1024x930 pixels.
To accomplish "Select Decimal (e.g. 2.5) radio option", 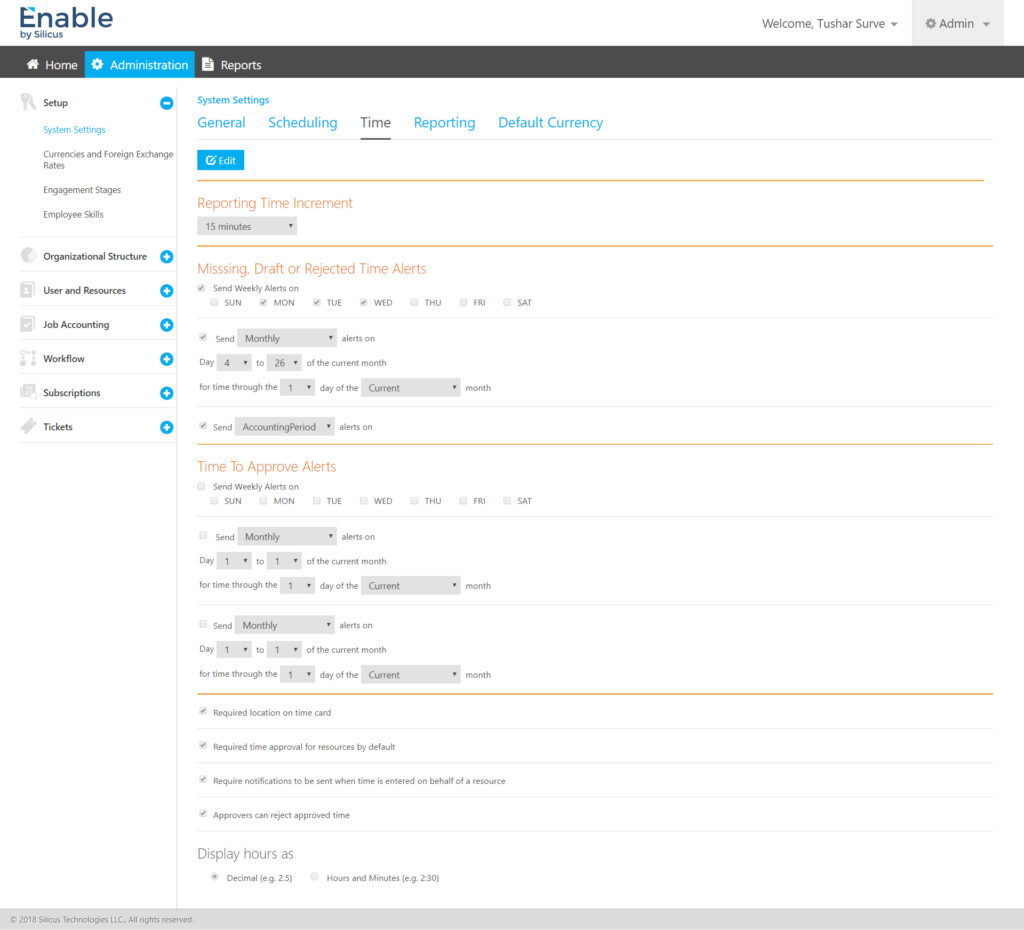I will pyautogui.click(x=214, y=877).
